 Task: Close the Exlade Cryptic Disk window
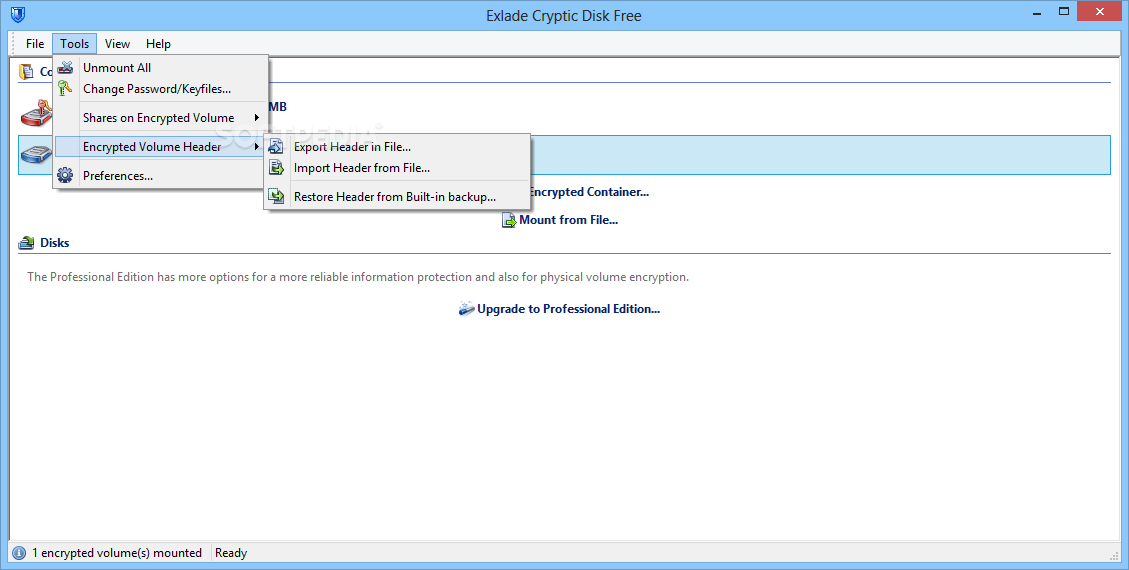(1100, 12)
